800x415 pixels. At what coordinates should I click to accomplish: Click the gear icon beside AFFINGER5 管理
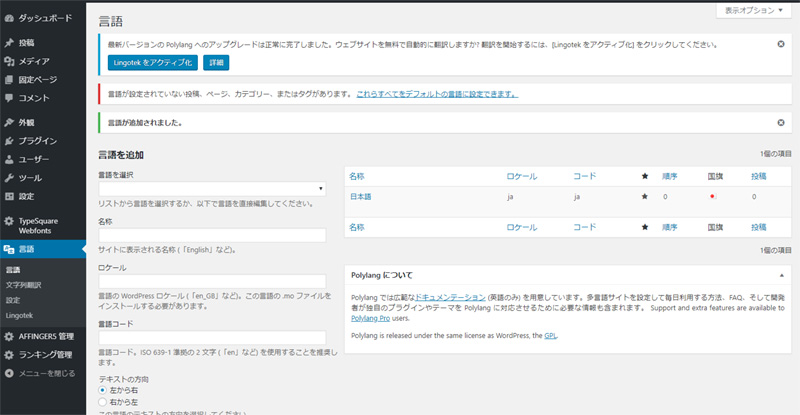9,336
